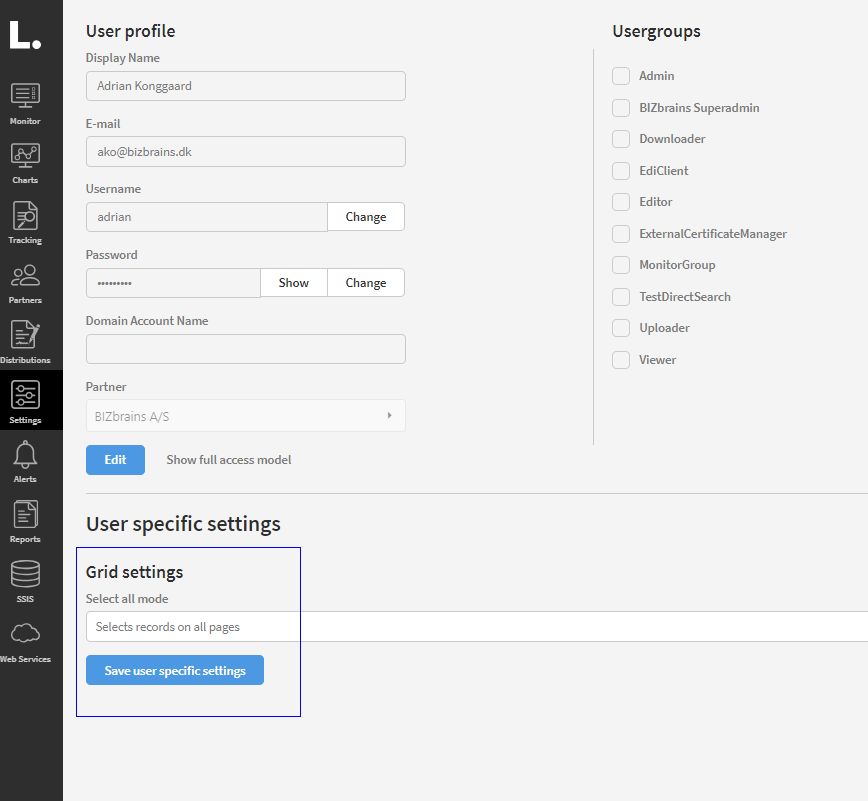Enable the Downloader usergroup checkbox

click(621, 139)
